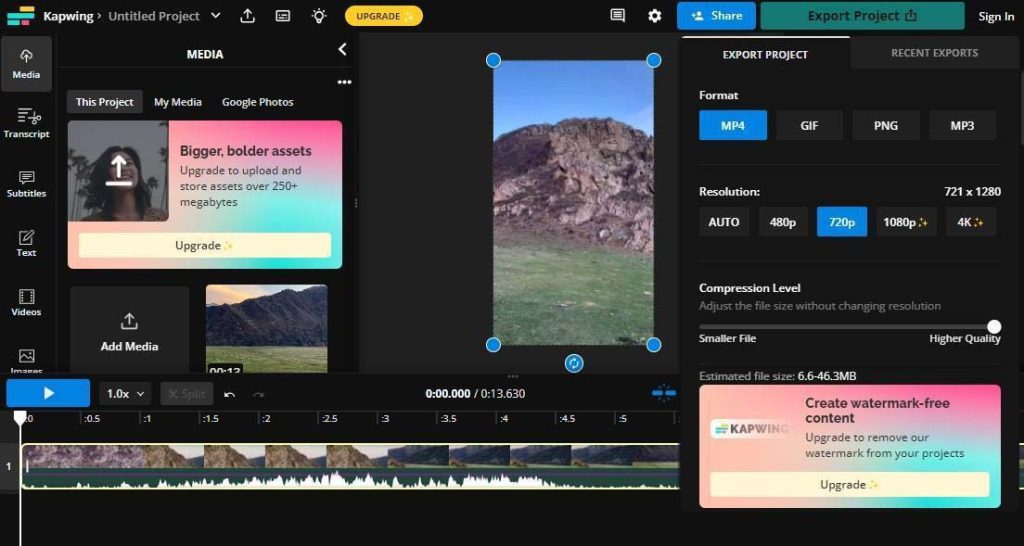Viewport: 1024px width, 546px height.
Task: Collapse the Media panel with left chevron
Action: tap(342, 49)
